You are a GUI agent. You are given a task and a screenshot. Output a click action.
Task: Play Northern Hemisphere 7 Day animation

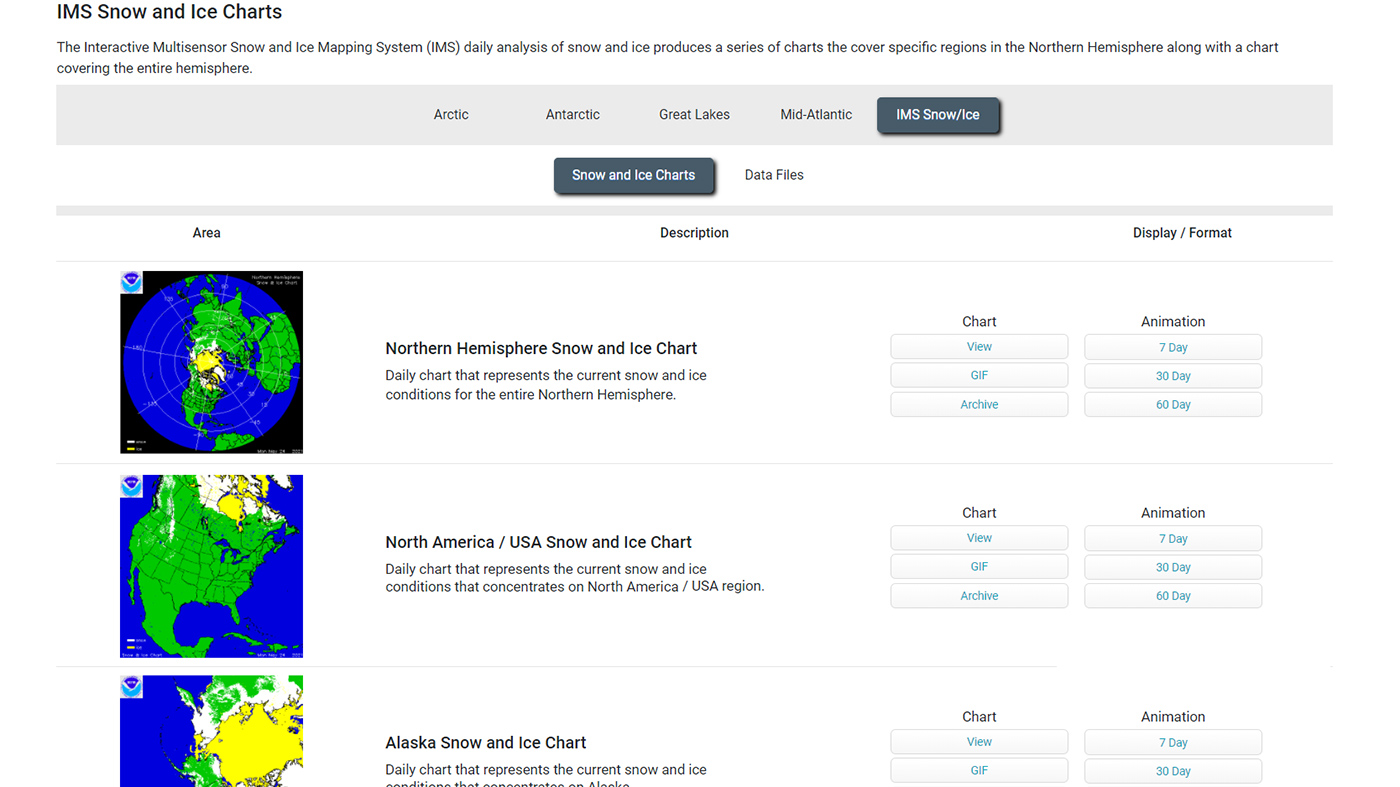click(1172, 348)
